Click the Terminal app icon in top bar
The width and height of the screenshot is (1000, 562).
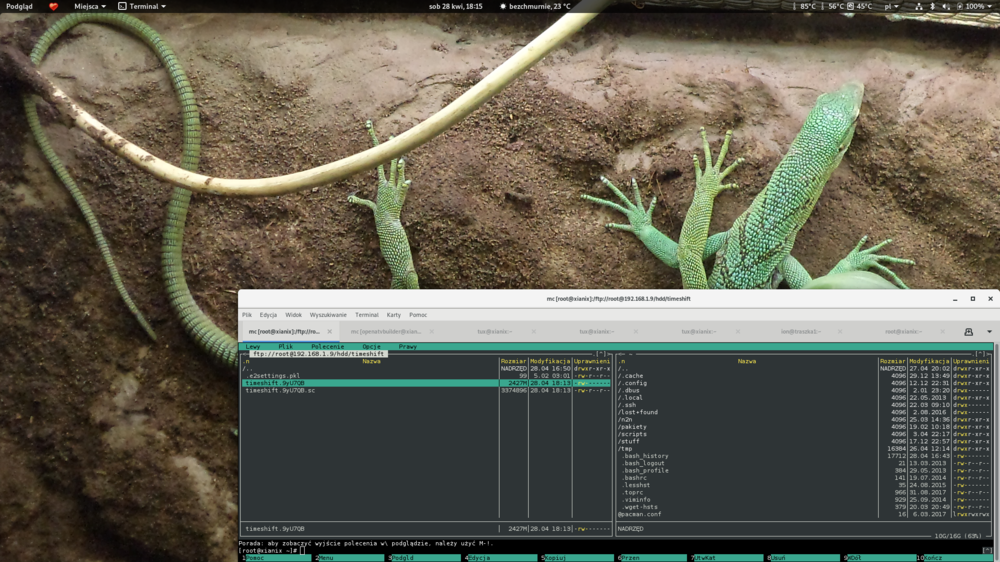122,6
